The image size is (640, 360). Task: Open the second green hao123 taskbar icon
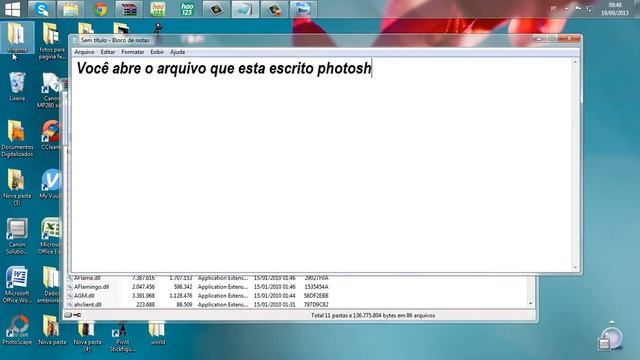[x=187, y=9]
